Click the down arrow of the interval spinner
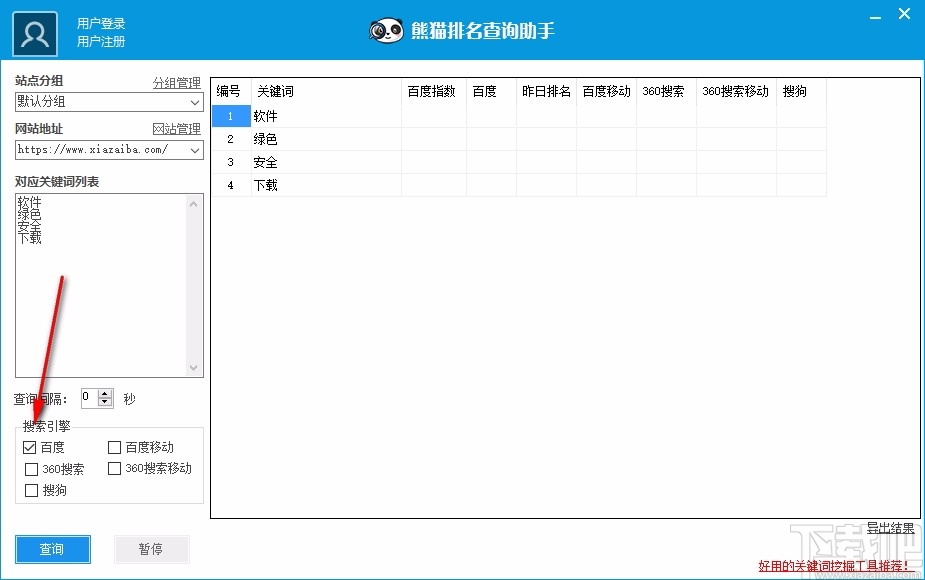925x580 pixels. [106, 402]
